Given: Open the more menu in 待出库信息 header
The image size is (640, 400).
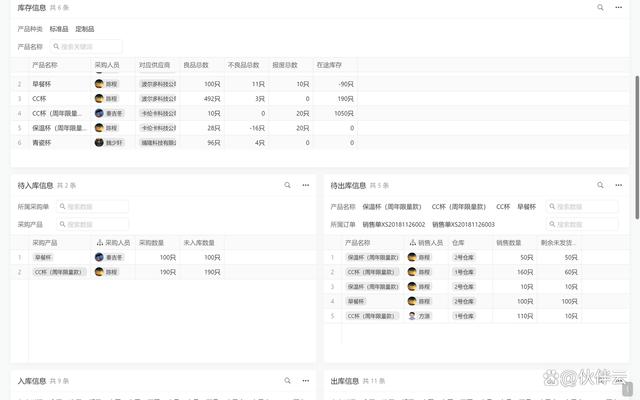Looking at the screenshot, I should [619, 185].
